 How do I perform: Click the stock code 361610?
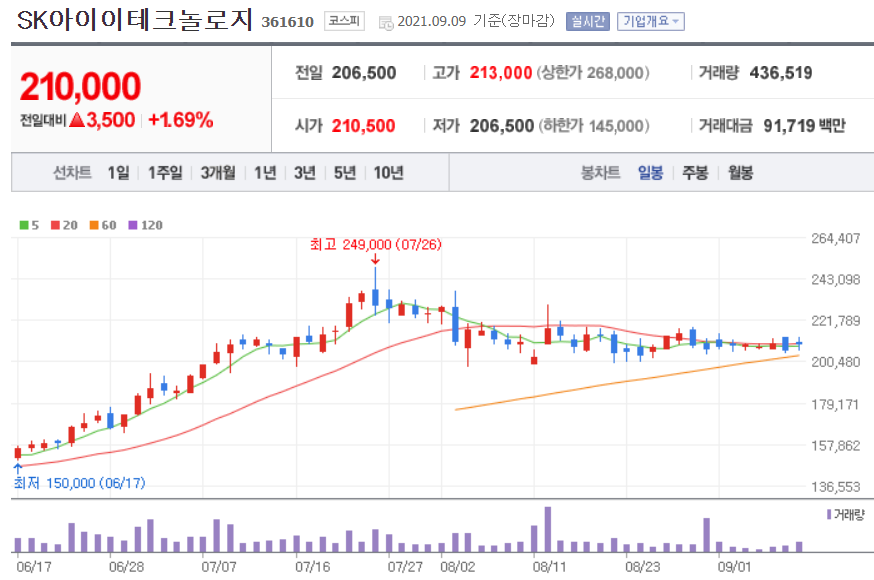[287, 22]
